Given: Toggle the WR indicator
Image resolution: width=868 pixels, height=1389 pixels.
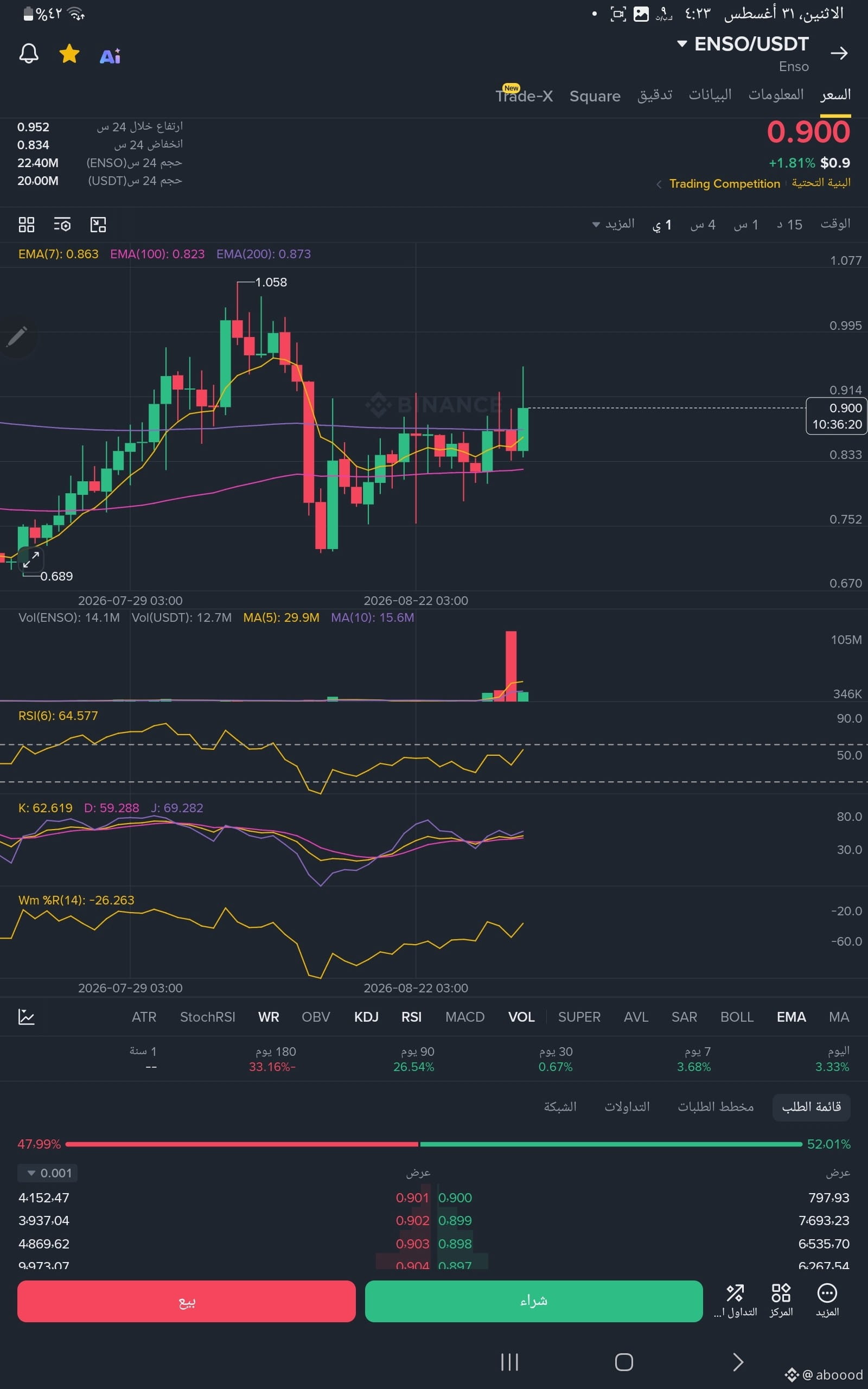Looking at the screenshot, I should pos(269,1017).
